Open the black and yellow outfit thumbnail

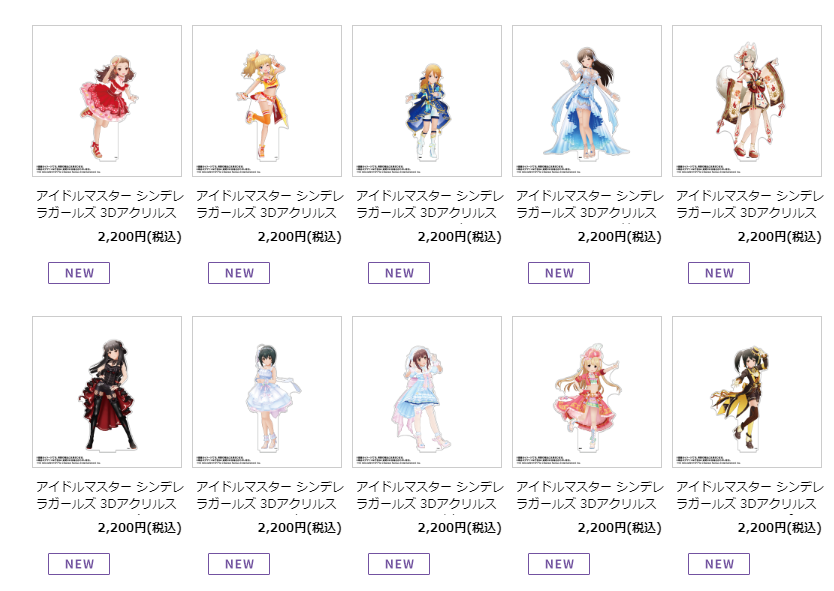747,392
